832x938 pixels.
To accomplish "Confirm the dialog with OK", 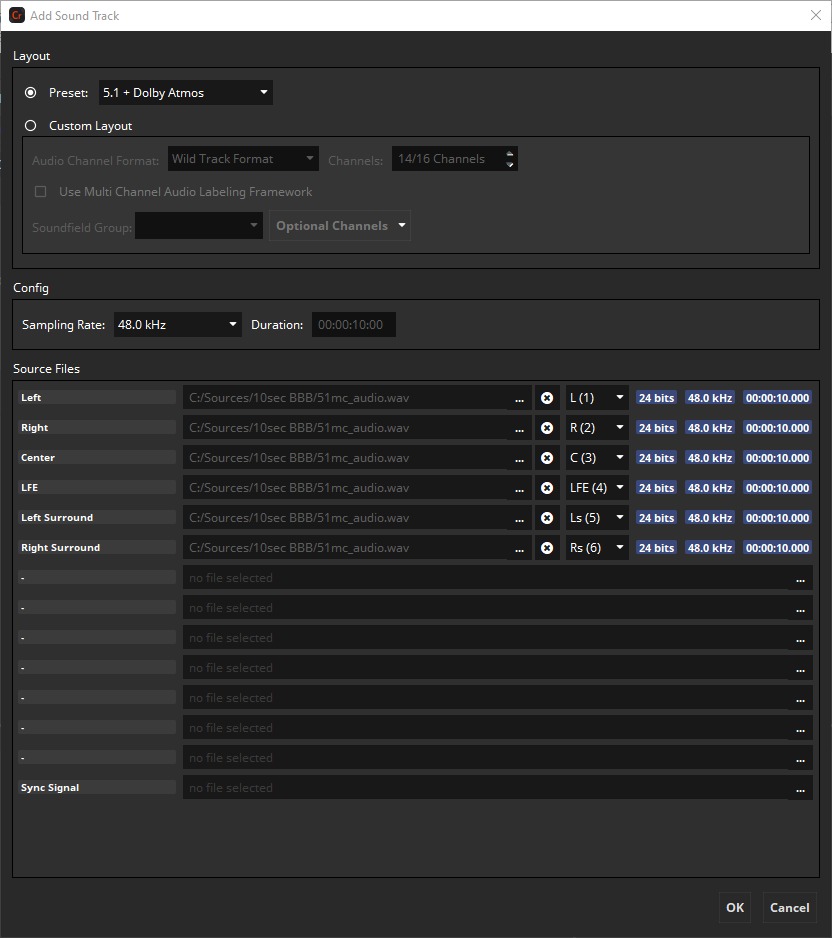I will point(735,908).
